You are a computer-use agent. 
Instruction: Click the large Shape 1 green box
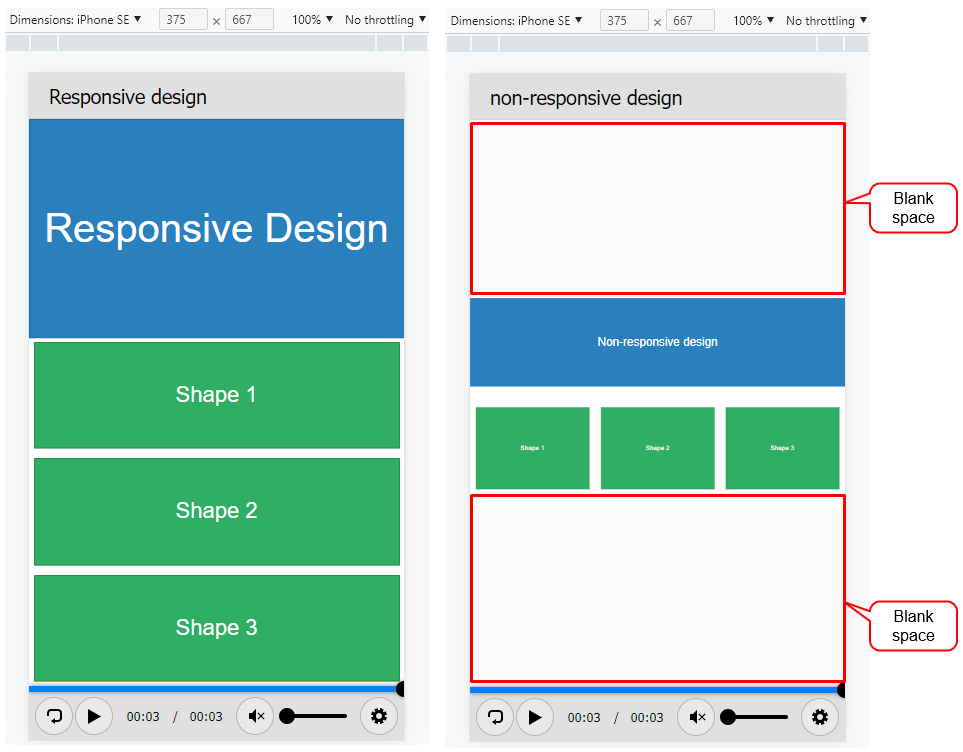pos(216,395)
